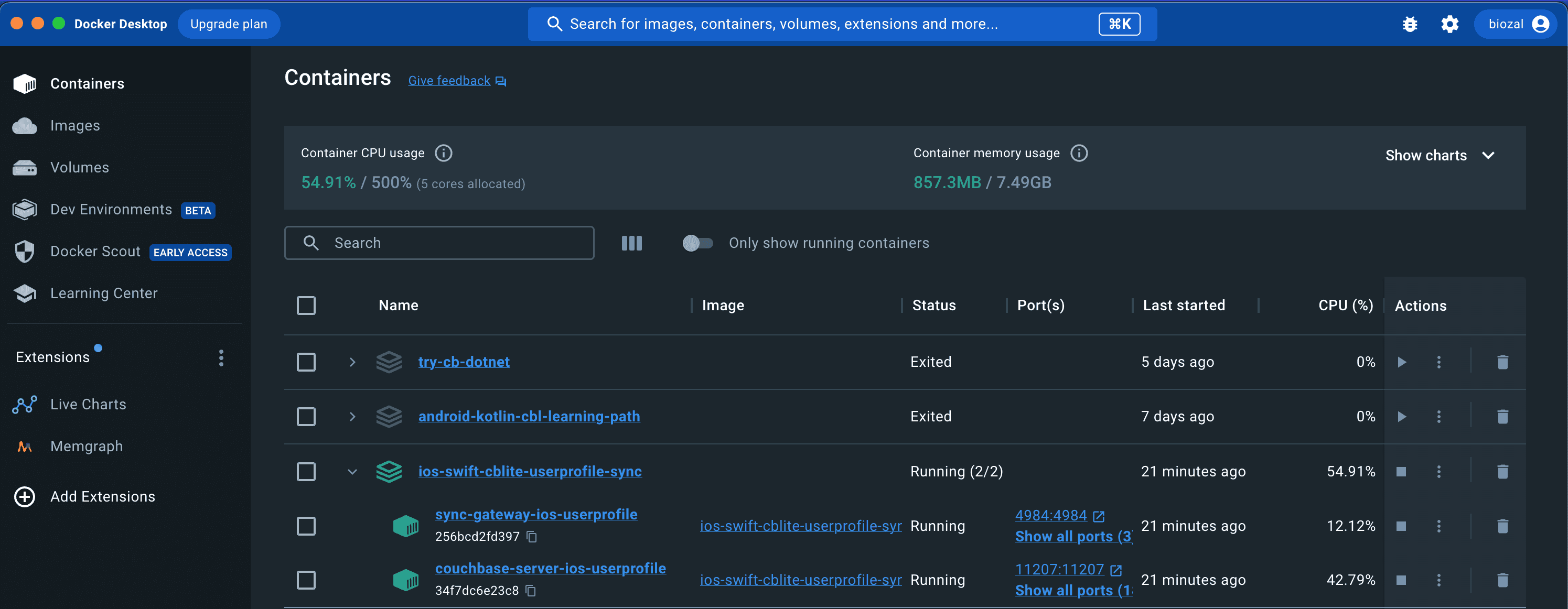Click info icon beside Container memory usage
This screenshot has width=1568, height=609.
1079,153
